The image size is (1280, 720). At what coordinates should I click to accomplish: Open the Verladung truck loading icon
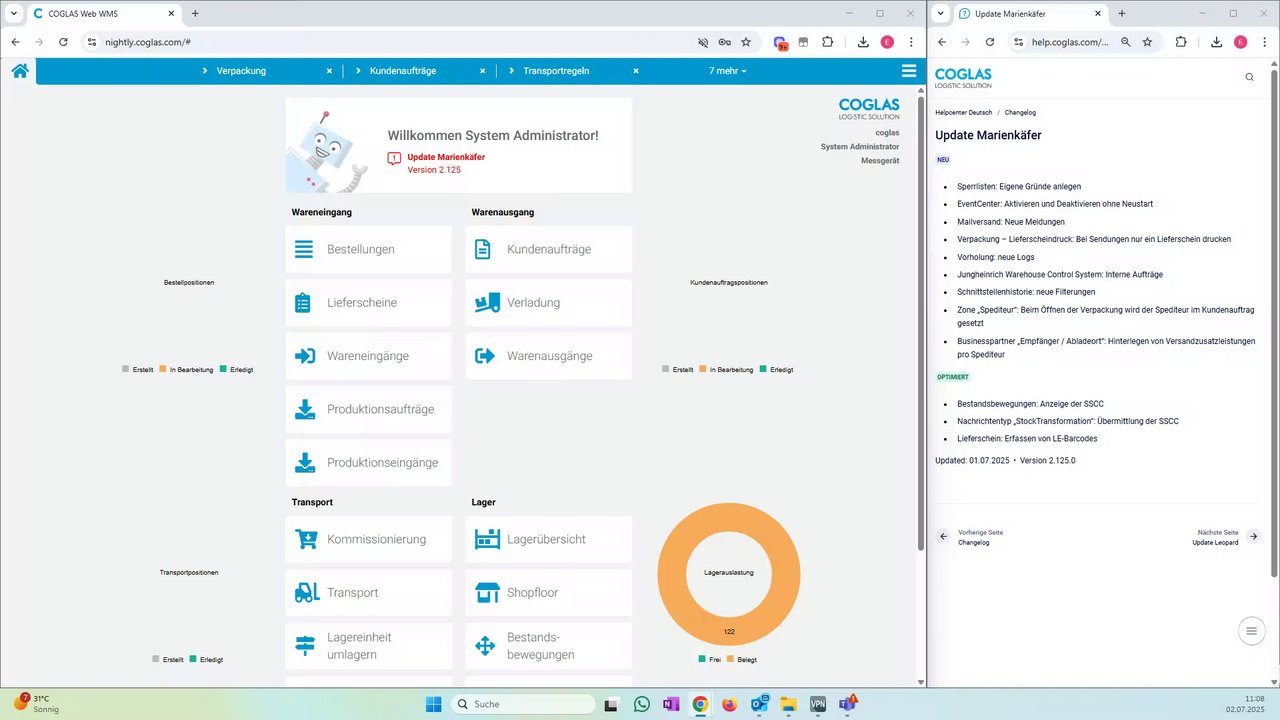487,303
